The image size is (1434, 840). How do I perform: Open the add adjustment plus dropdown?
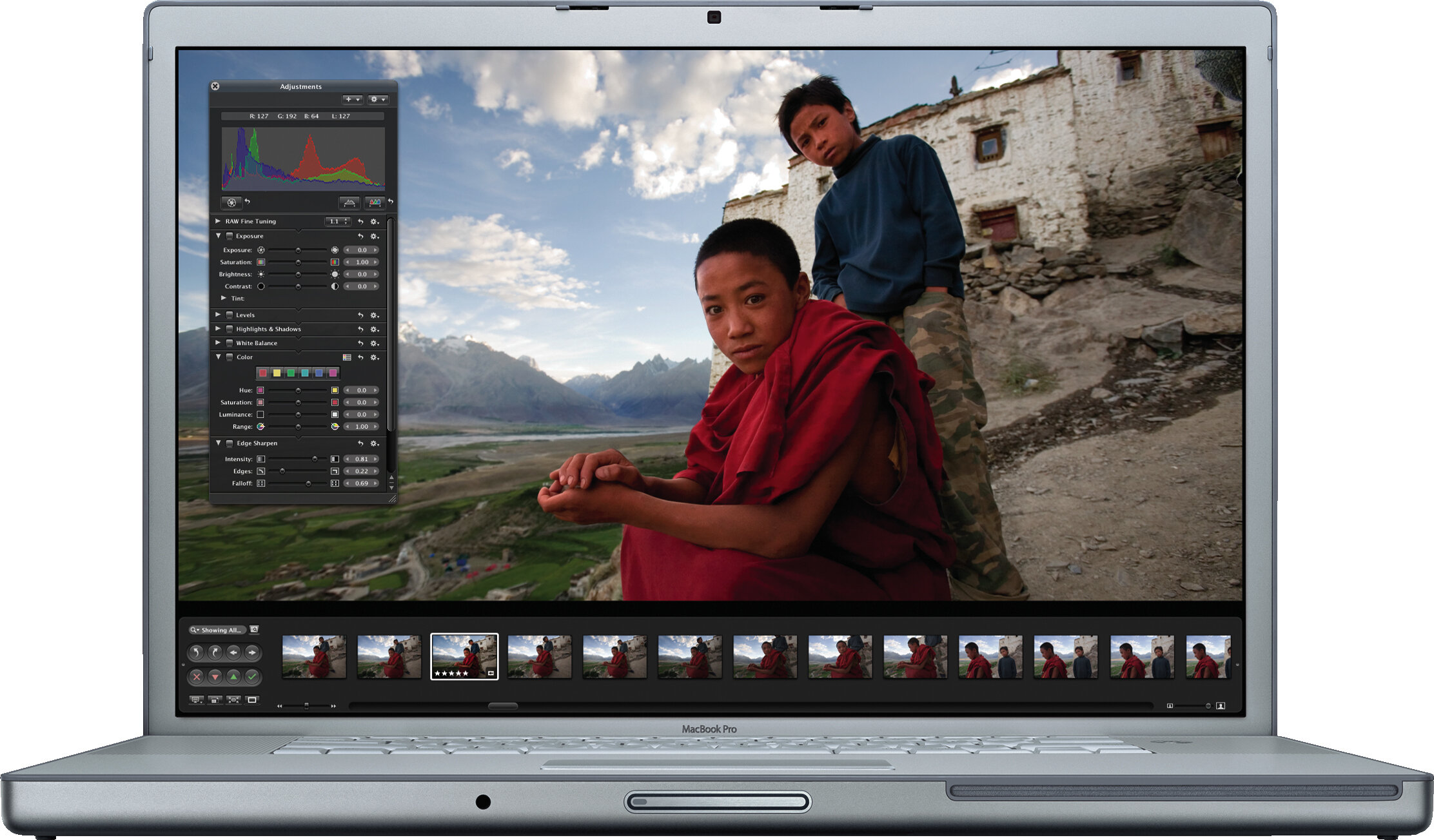click(x=352, y=99)
